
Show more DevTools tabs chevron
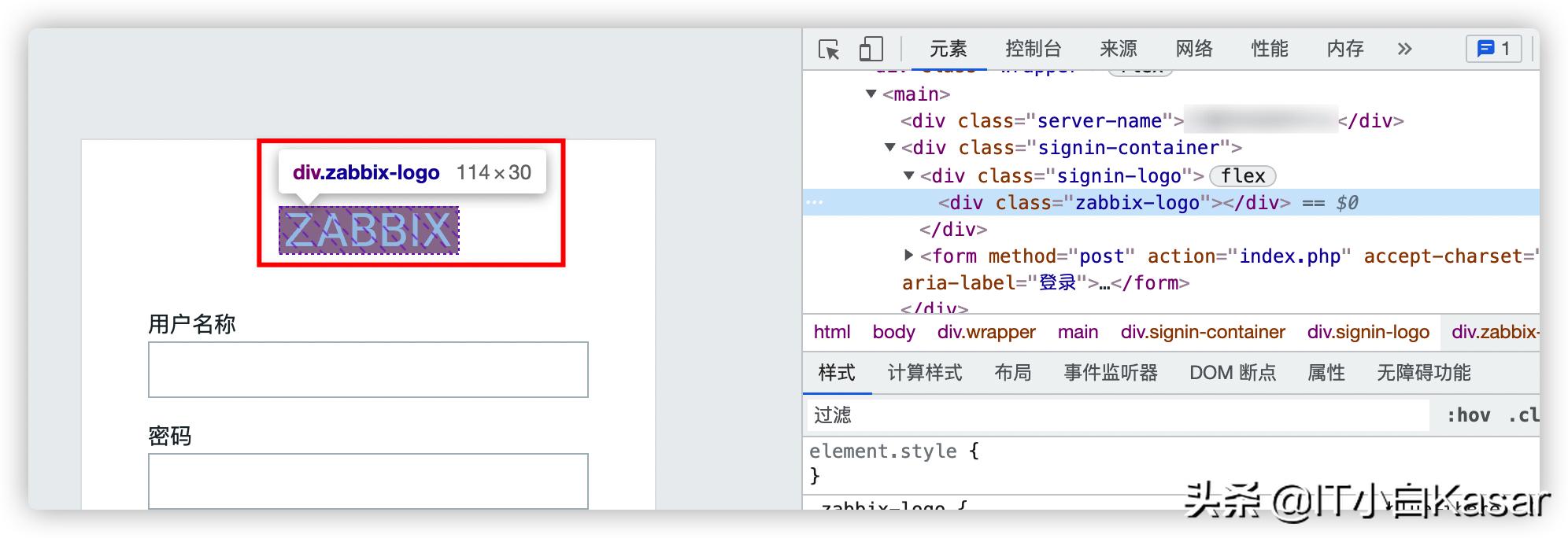coord(1405,50)
